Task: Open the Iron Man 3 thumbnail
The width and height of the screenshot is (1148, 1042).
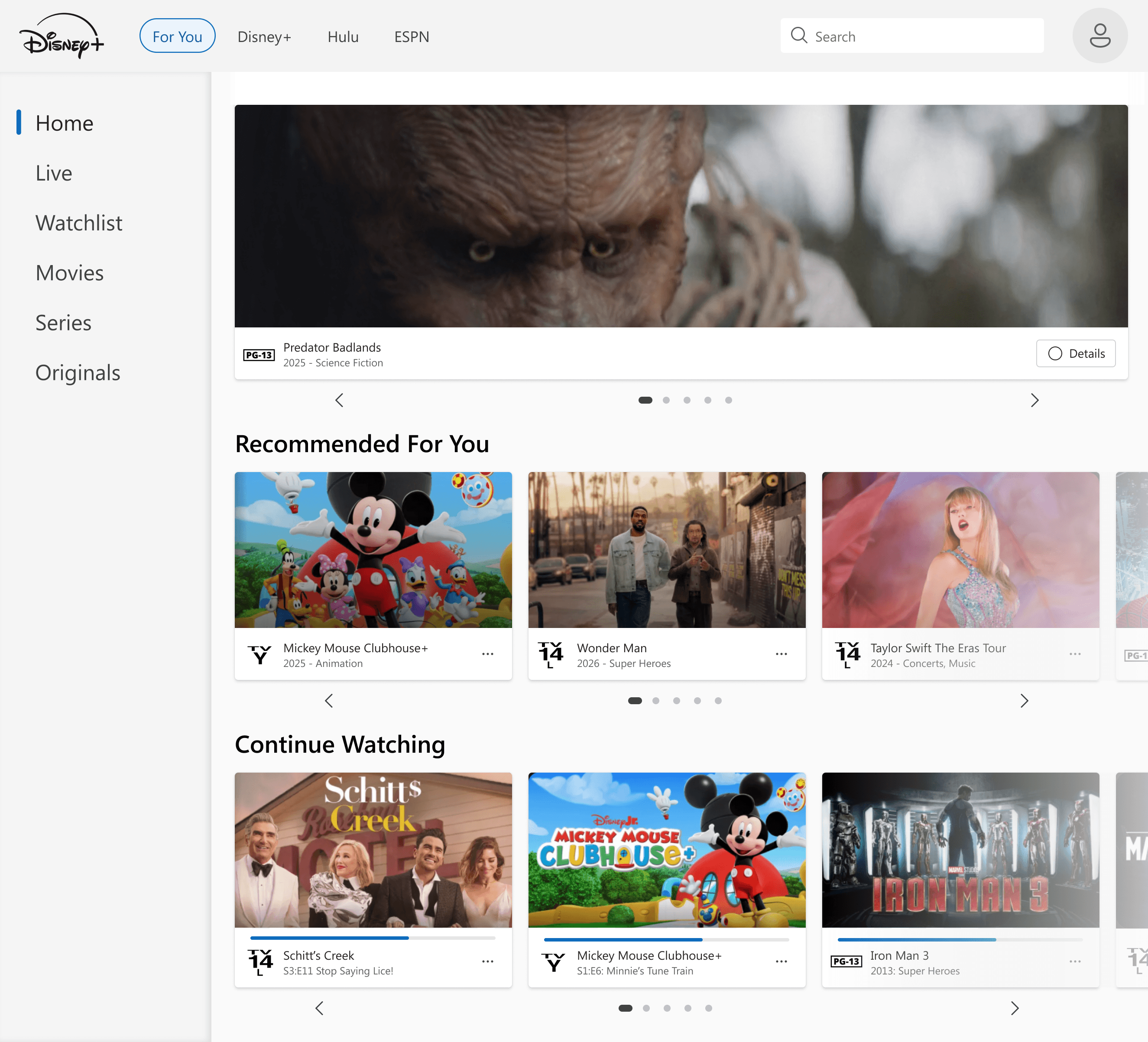Action: (960, 850)
